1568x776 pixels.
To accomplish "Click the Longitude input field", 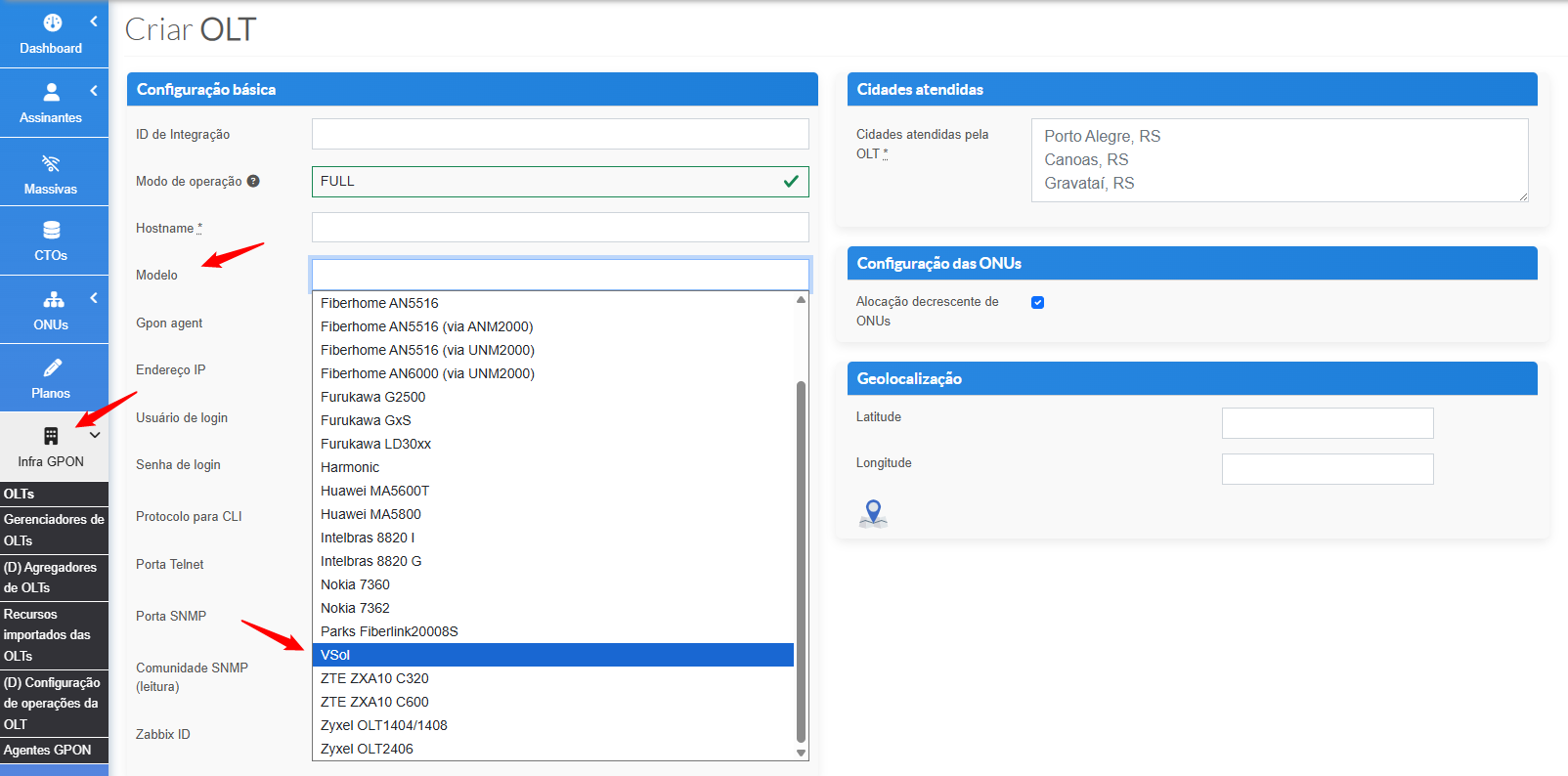I will click(x=1328, y=469).
